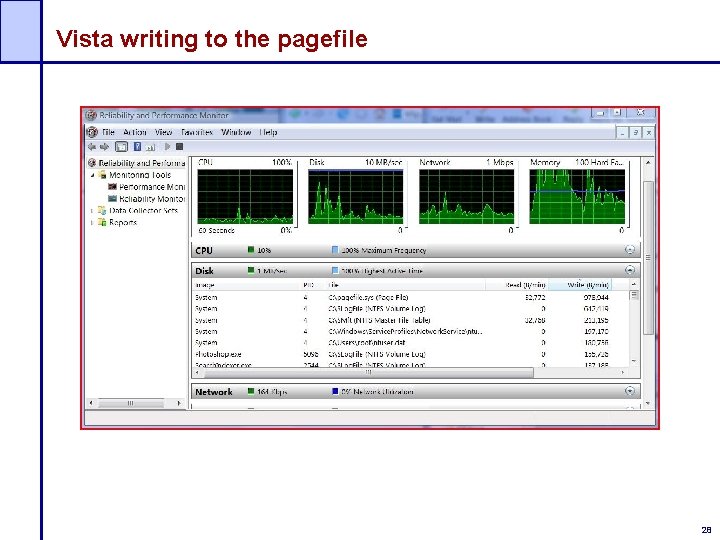Expand the Reports tree node arrow
The height and width of the screenshot is (540, 720).
point(92,222)
